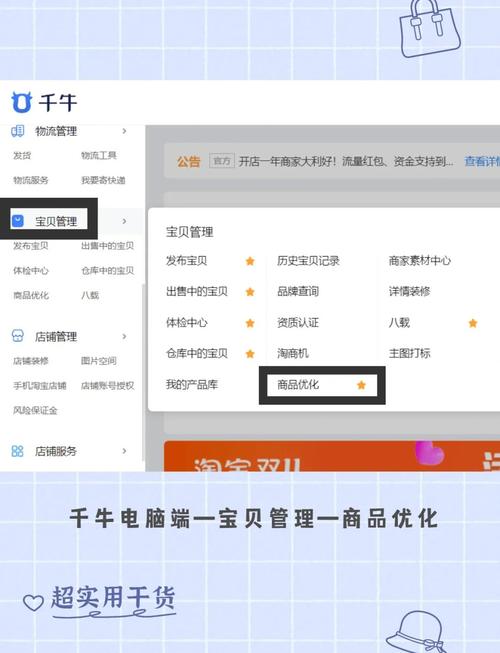Open 物流管理 section heading
This screenshot has height=653, width=500.
56,131
